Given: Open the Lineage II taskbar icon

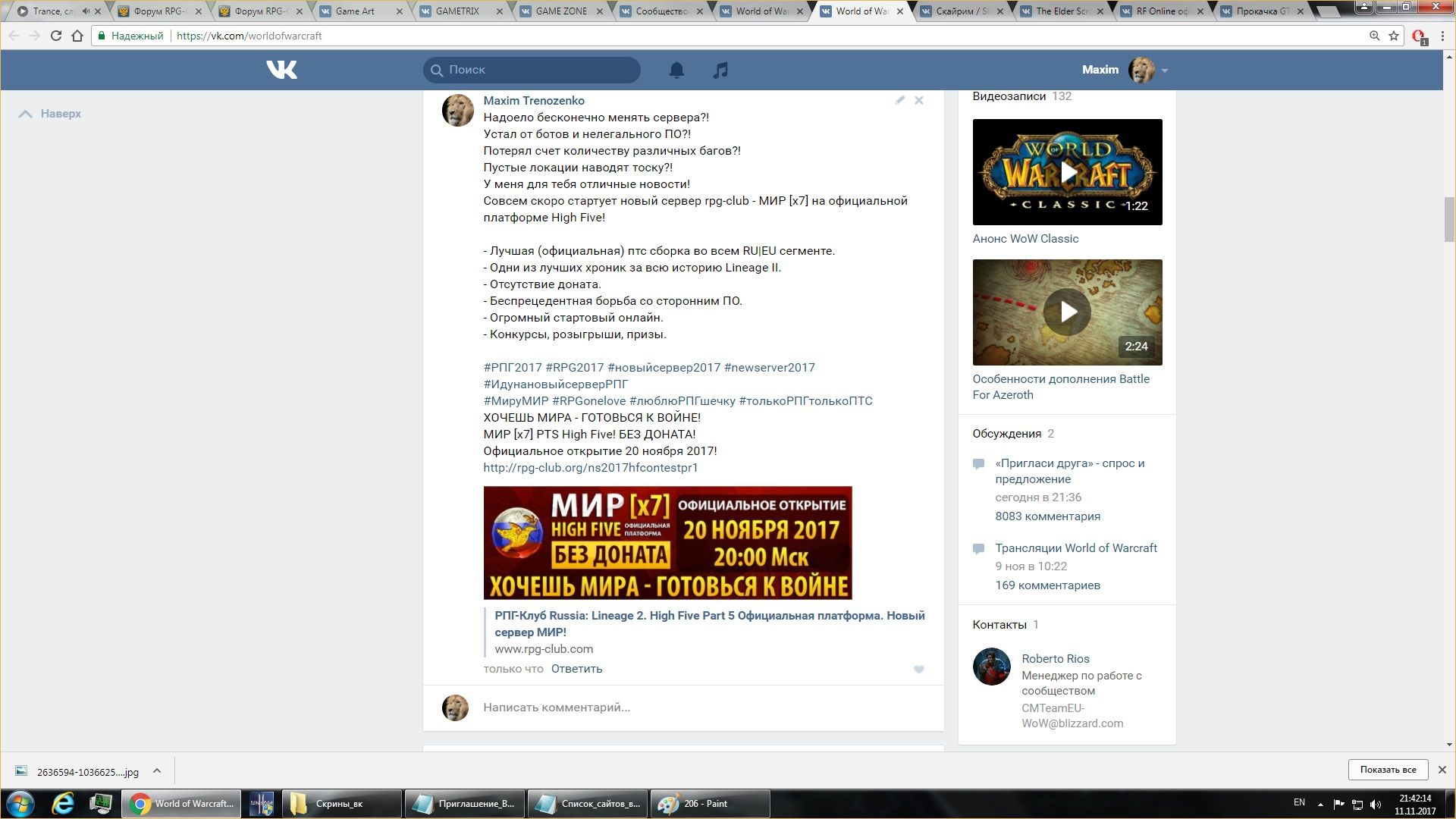Looking at the screenshot, I should coord(262,804).
